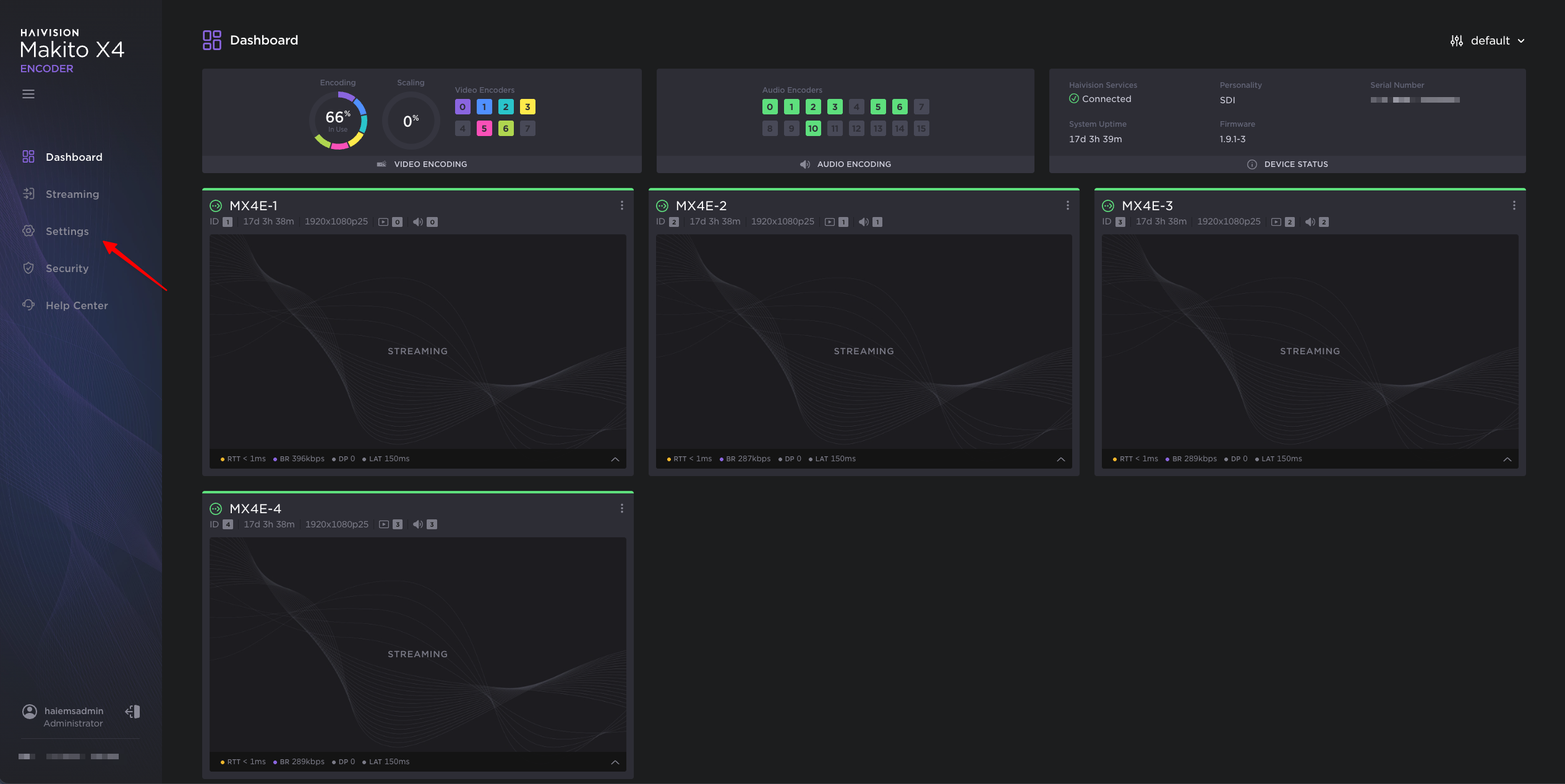The height and width of the screenshot is (784, 1565).
Task: Click Encoding 66% usage gauge
Action: pos(338,121)
